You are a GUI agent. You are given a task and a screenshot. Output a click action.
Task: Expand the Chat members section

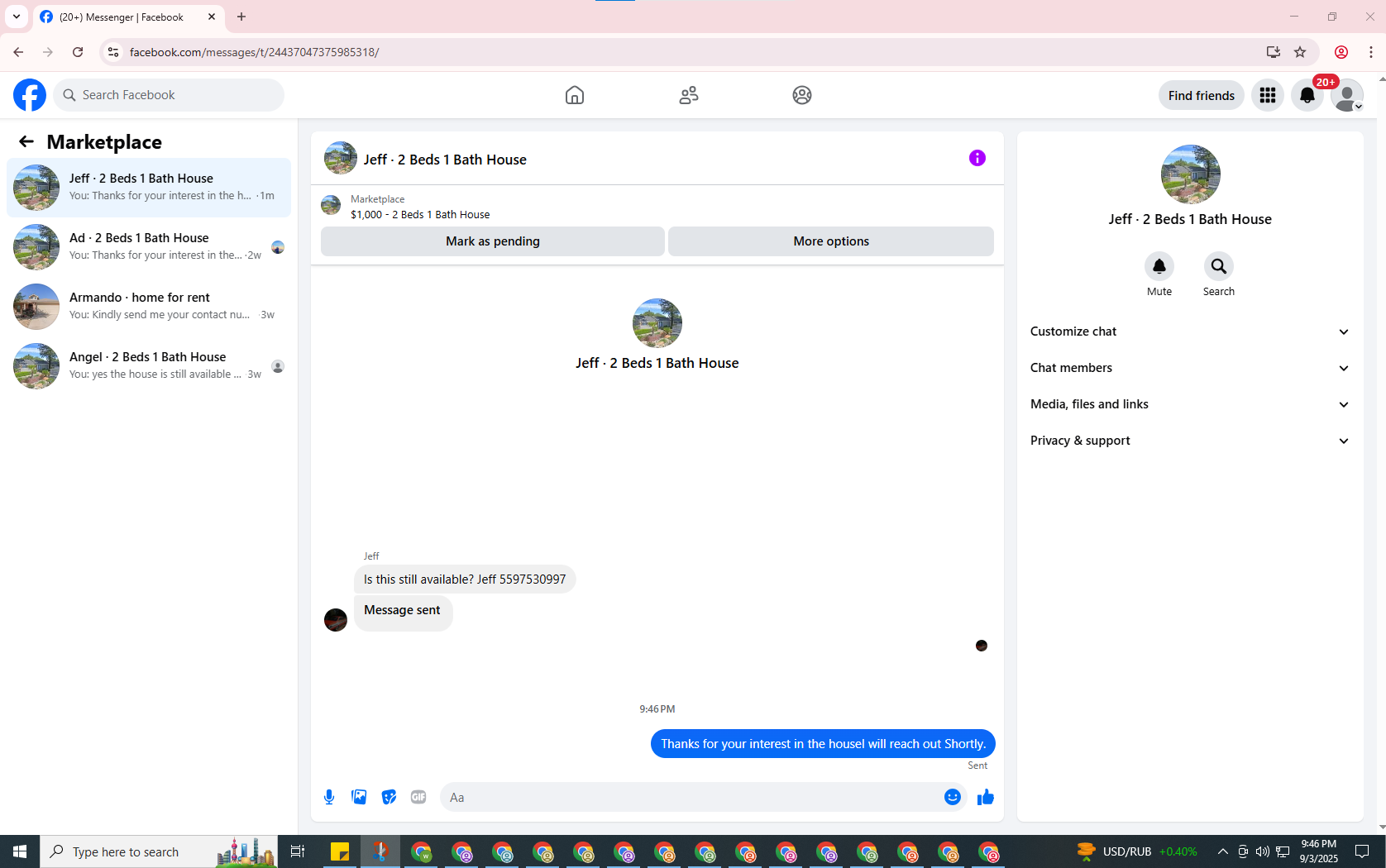1190,368
